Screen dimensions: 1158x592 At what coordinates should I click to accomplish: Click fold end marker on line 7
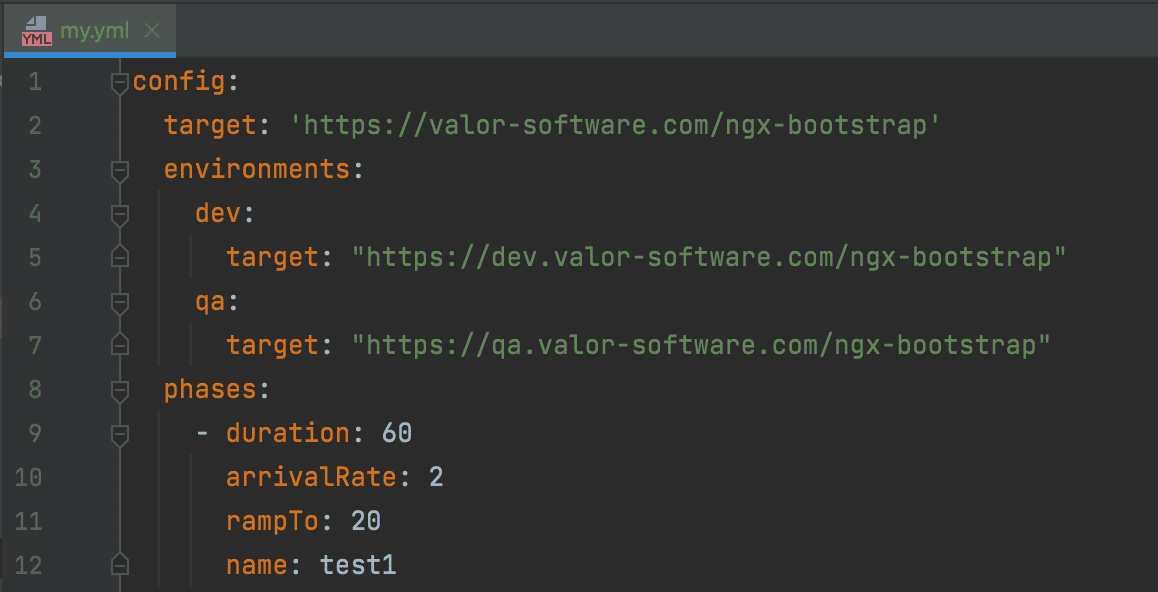pyautogui.click(x=120, y=345)
